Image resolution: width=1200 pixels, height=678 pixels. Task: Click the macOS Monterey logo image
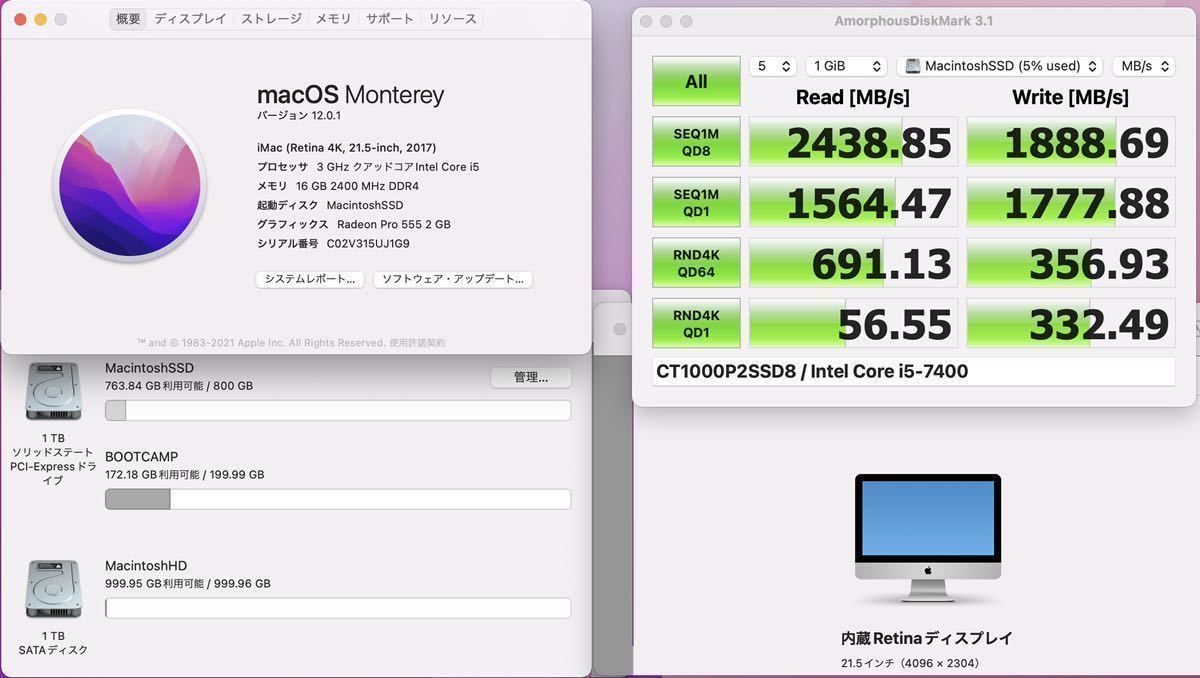(x=129, y=185)
